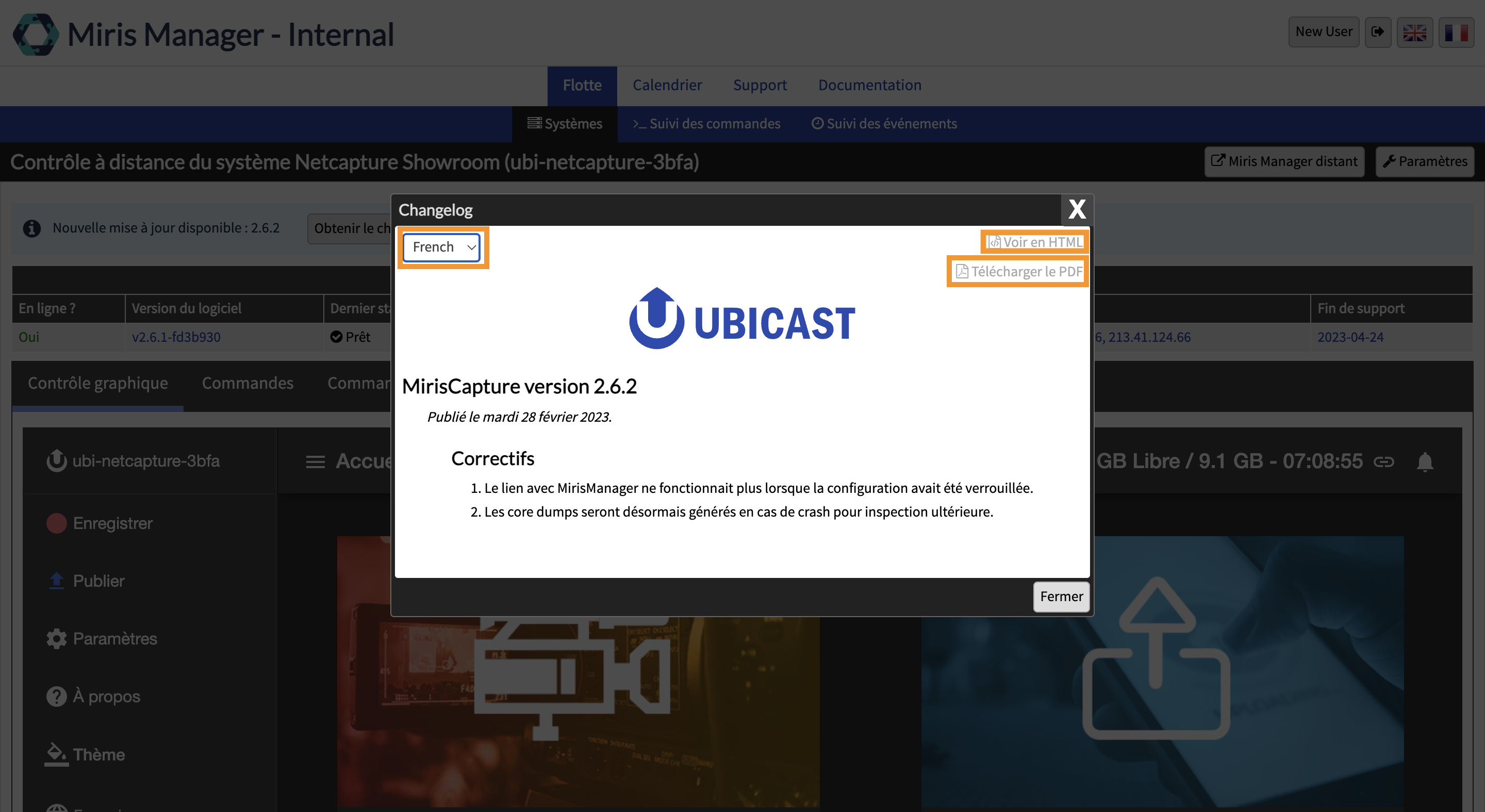Click the Ubicast logo in the changelog
Viewport: 1485px width, 812px height.
tap(742, 319)
